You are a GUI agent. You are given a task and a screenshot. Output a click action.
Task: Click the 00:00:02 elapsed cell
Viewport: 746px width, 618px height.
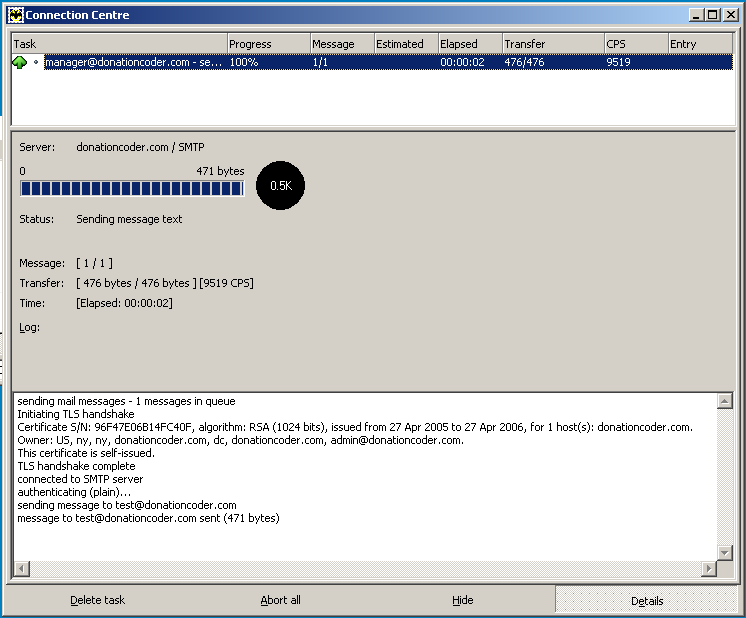(x=462, y=62)
